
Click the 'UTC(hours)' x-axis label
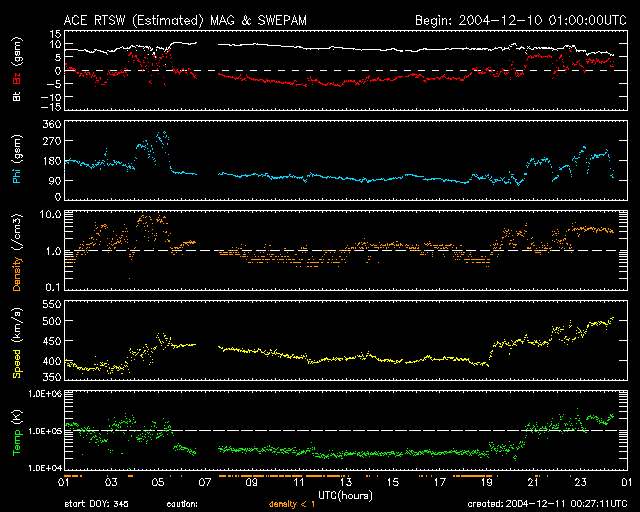(x=345, y=496)
